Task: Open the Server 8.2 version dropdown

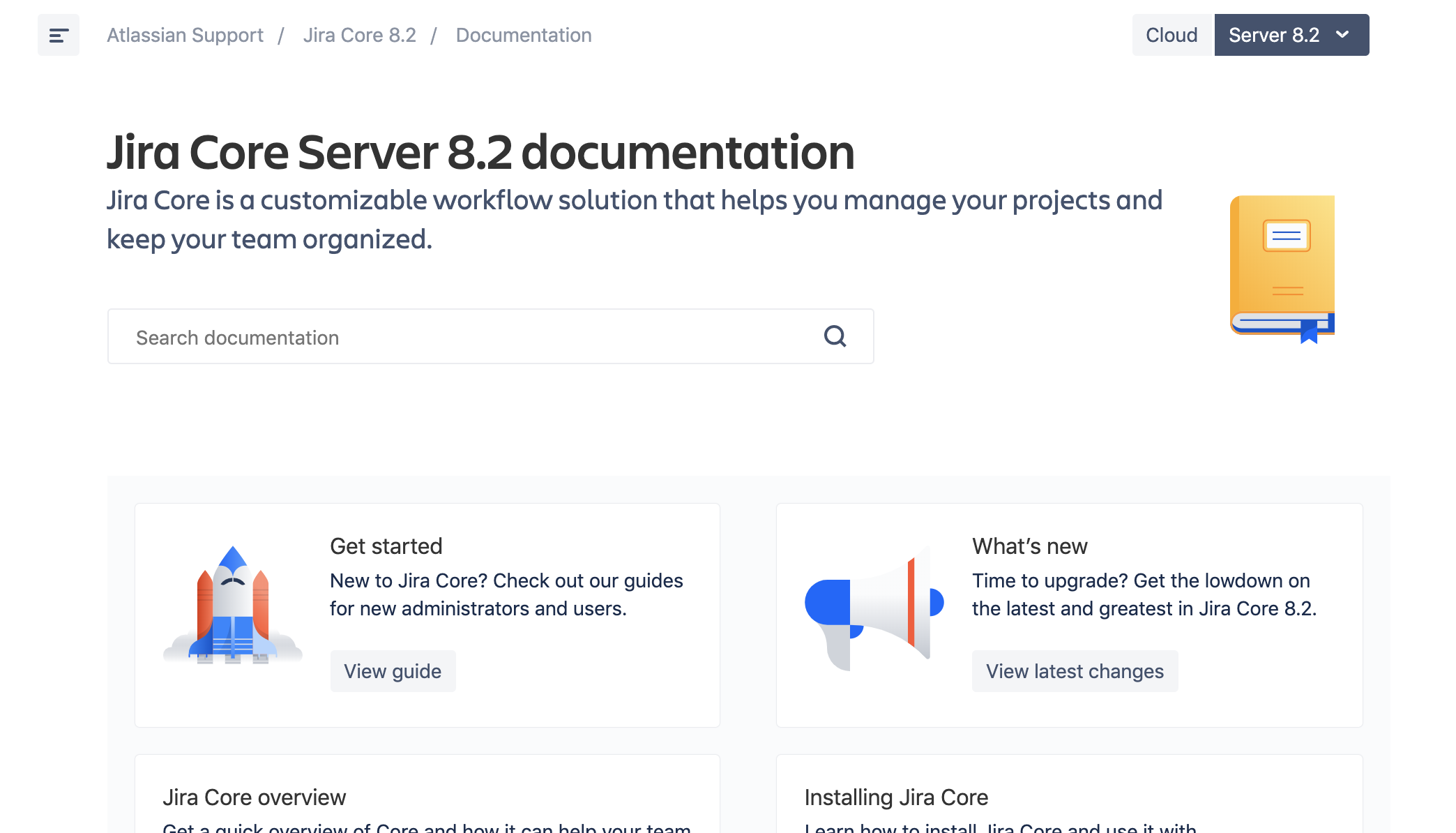Action: pos(1275,35)
